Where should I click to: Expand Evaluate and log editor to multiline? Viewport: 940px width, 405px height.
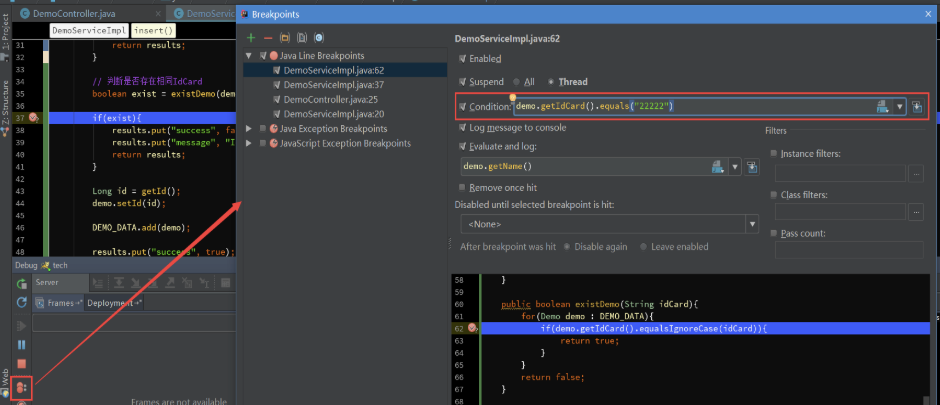click(752, 167)
